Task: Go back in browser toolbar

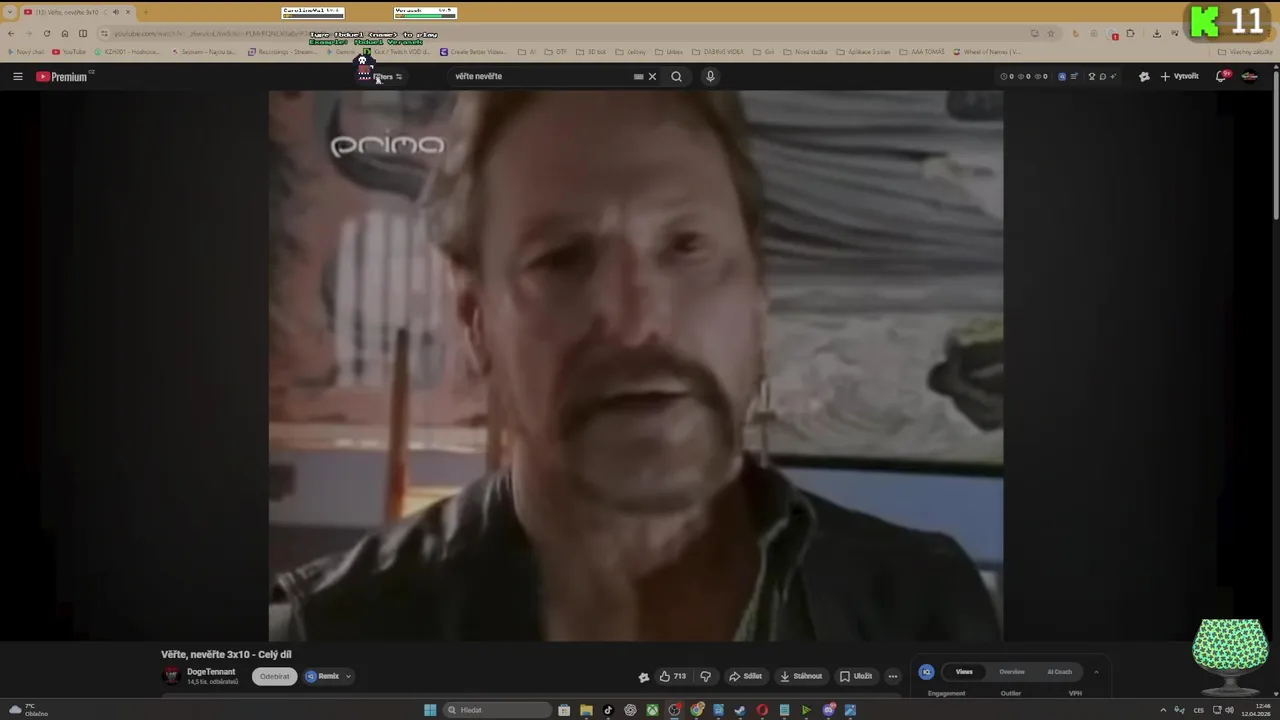Action: (11, 33)
